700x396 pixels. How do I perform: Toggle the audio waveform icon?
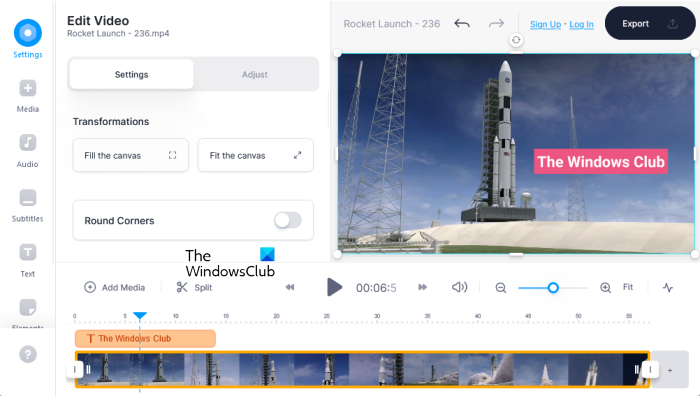[668, 288]
